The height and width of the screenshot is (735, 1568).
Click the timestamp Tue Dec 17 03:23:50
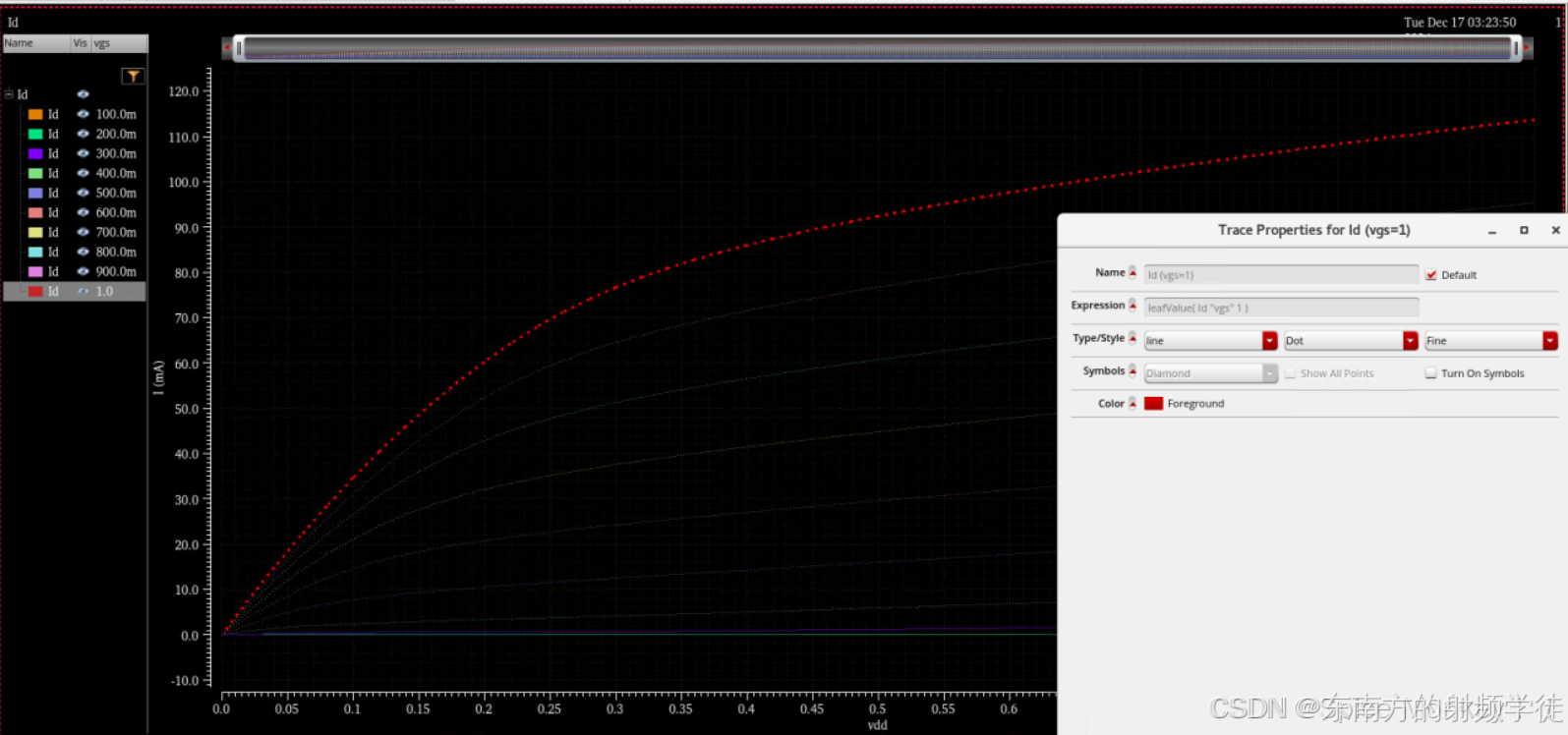pos(1460,22)
